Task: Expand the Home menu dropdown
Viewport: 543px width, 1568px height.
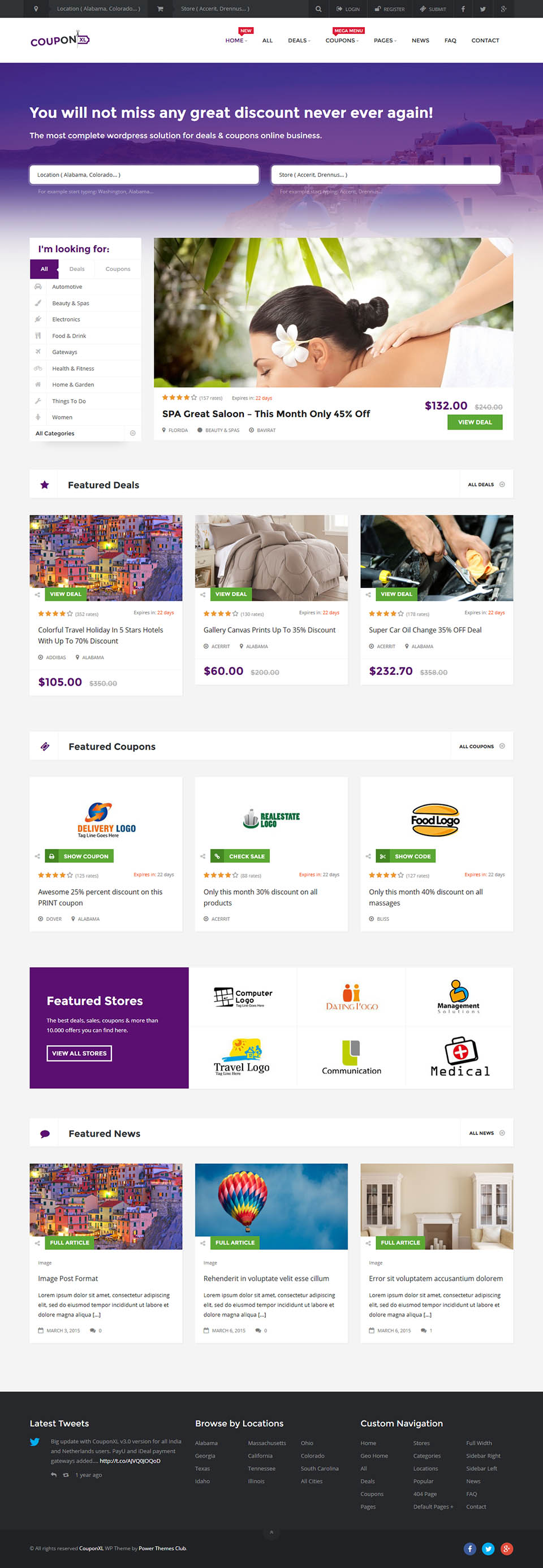Action: point(236,40)
